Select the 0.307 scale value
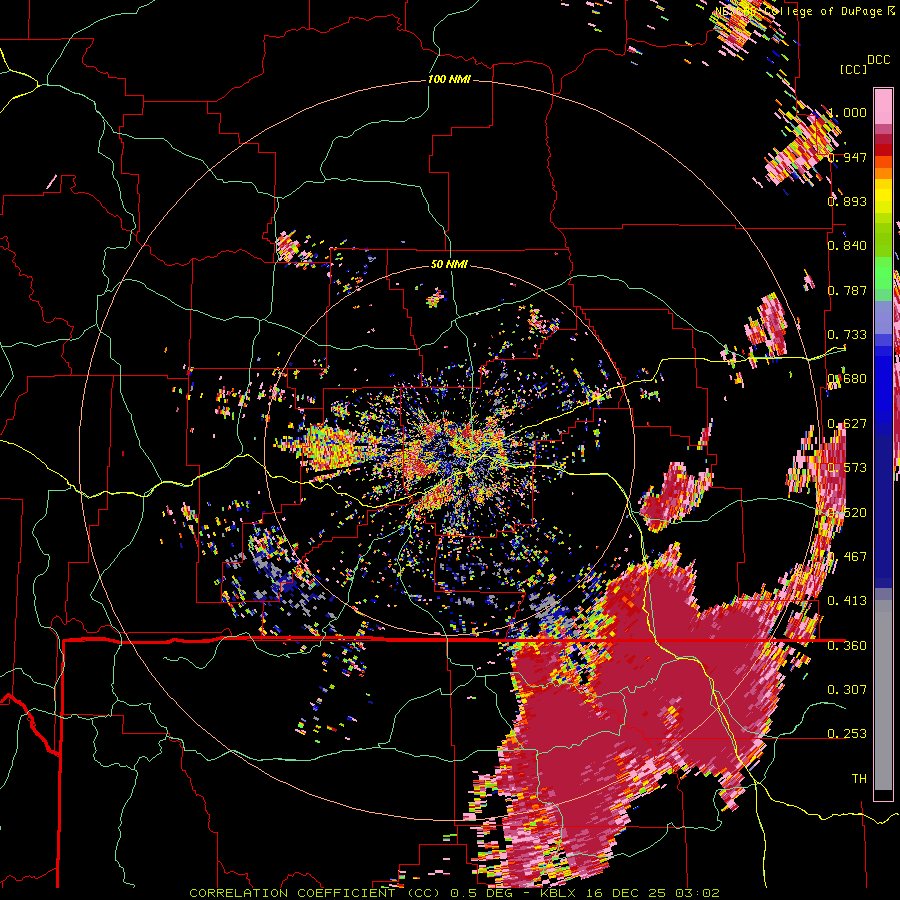The width and height of the screenshot is (900, 900). [x=847, y=689]
